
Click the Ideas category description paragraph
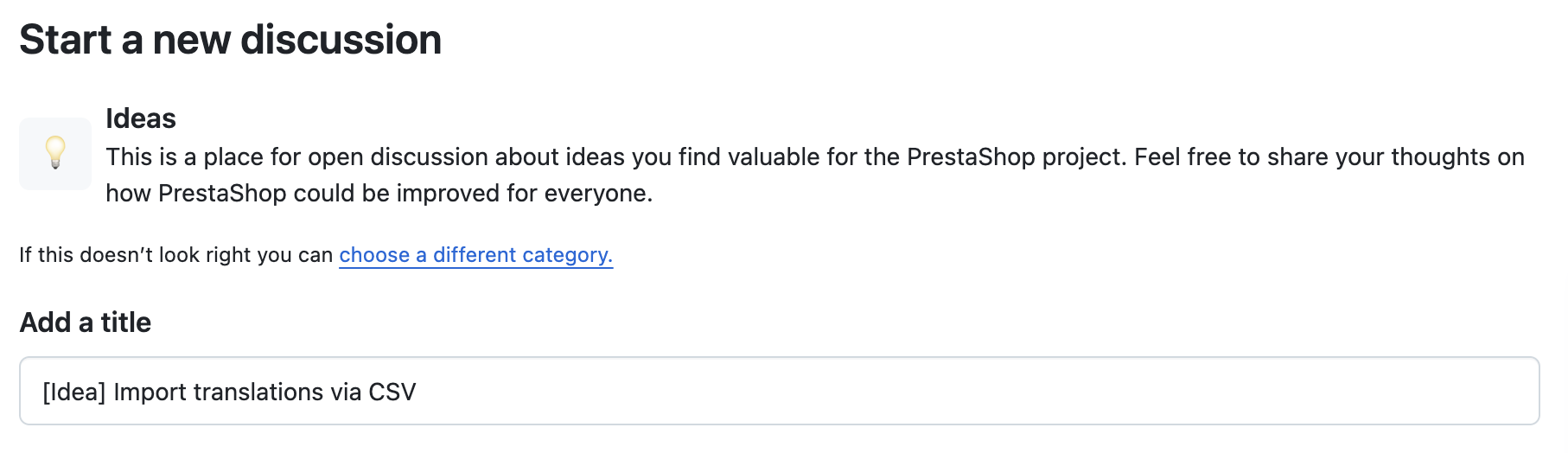[815, 175]
